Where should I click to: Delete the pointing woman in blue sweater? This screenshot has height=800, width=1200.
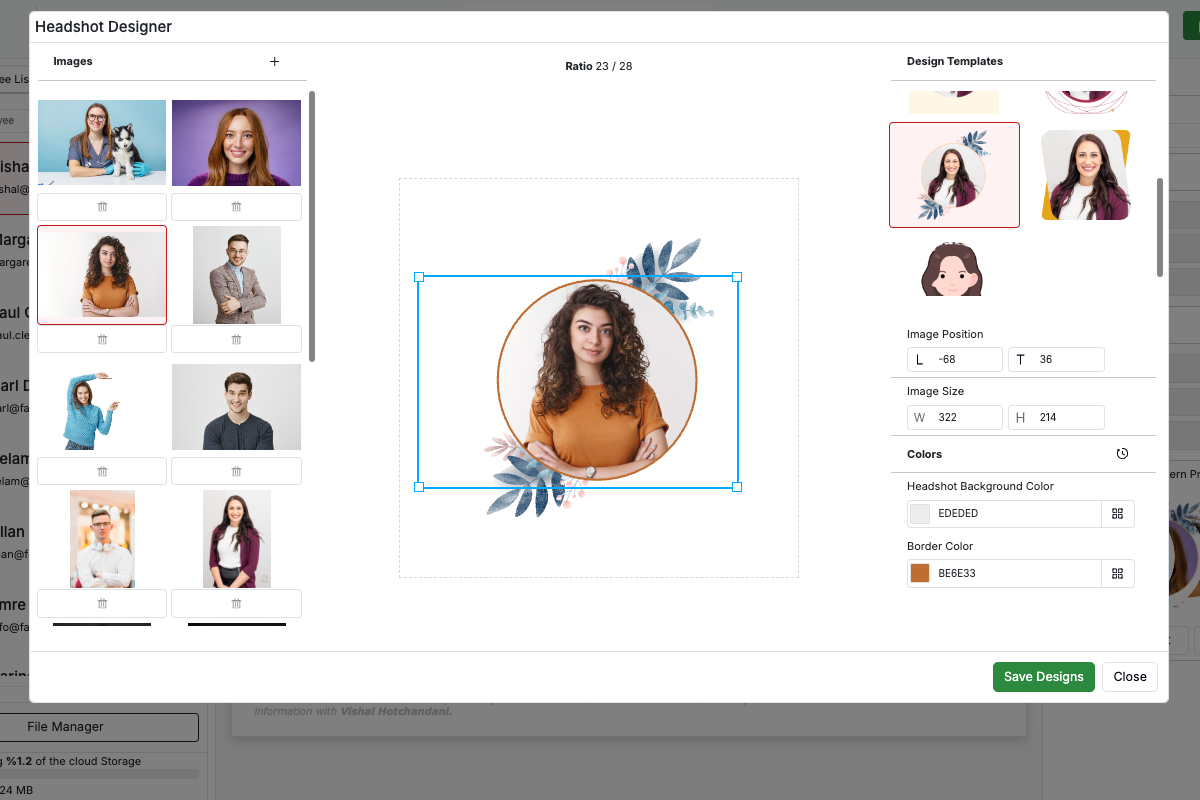click(x=101, y=470)
